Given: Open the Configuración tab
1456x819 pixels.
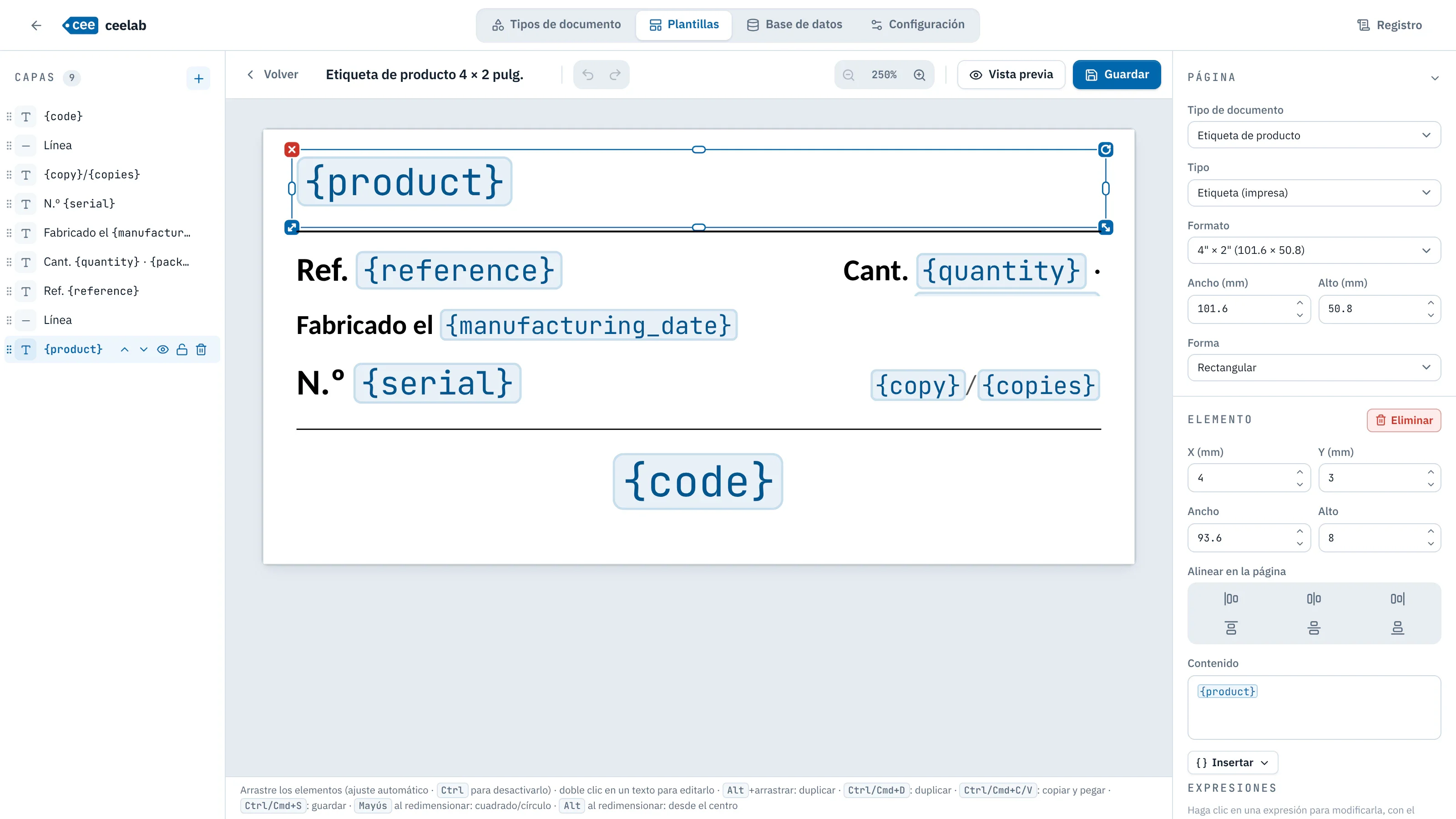Looking at the screenshot, I should [917, 24].
